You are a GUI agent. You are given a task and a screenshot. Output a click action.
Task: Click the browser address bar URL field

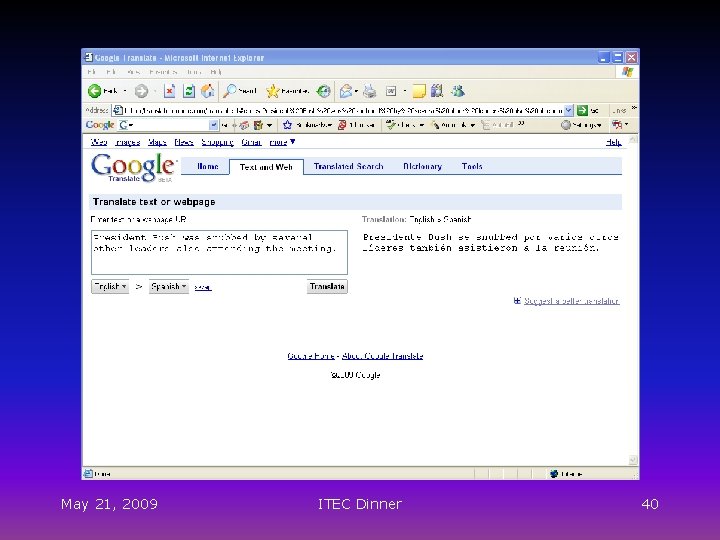click(x=343, y=110)
